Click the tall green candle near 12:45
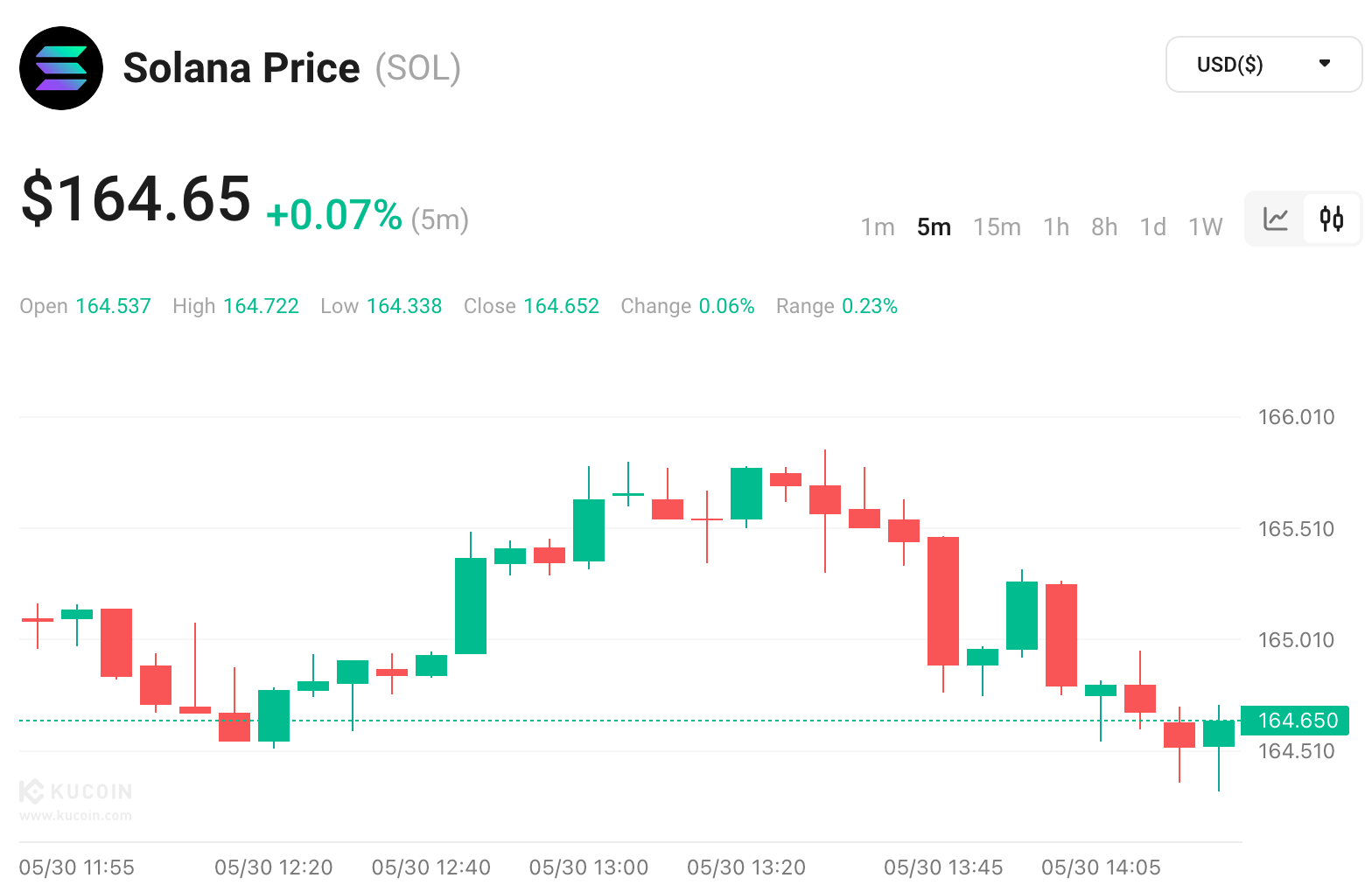1372x892 pixels. (471, 605)
